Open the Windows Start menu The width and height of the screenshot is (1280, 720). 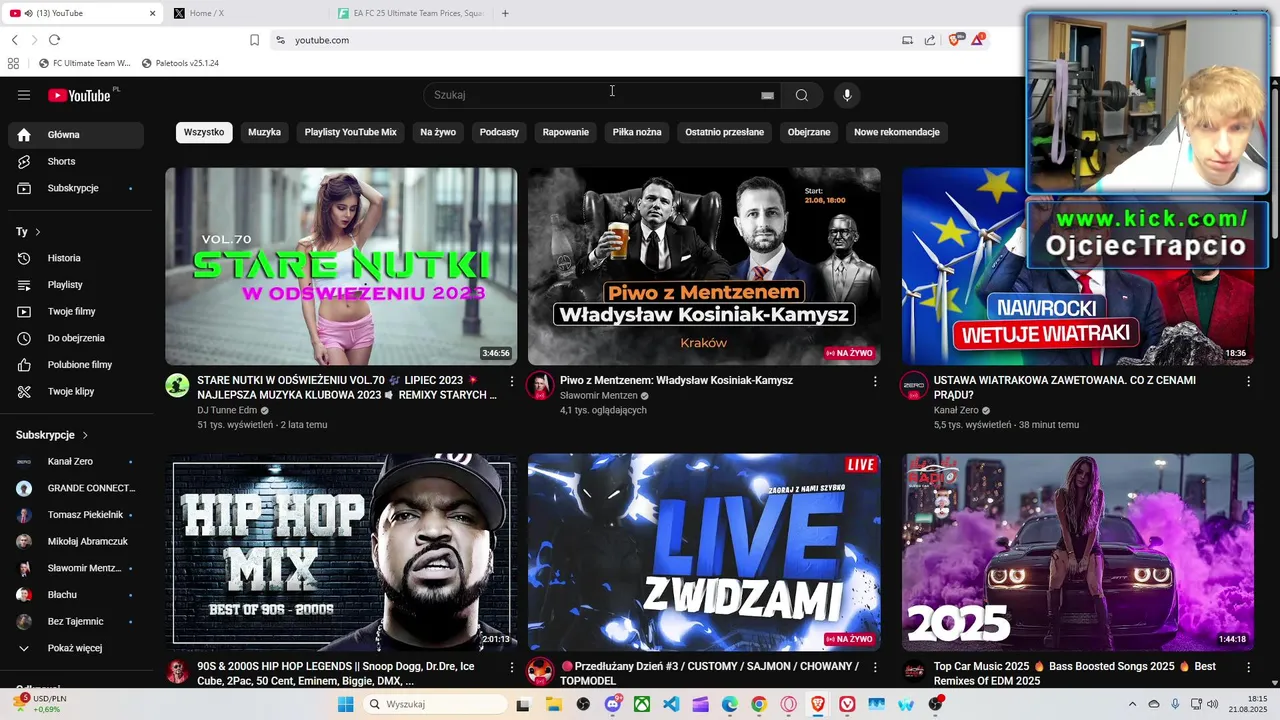345,704
